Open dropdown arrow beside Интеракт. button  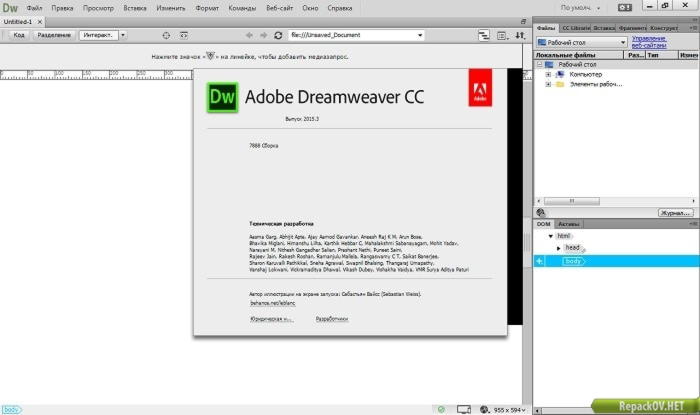click(123, 35)
